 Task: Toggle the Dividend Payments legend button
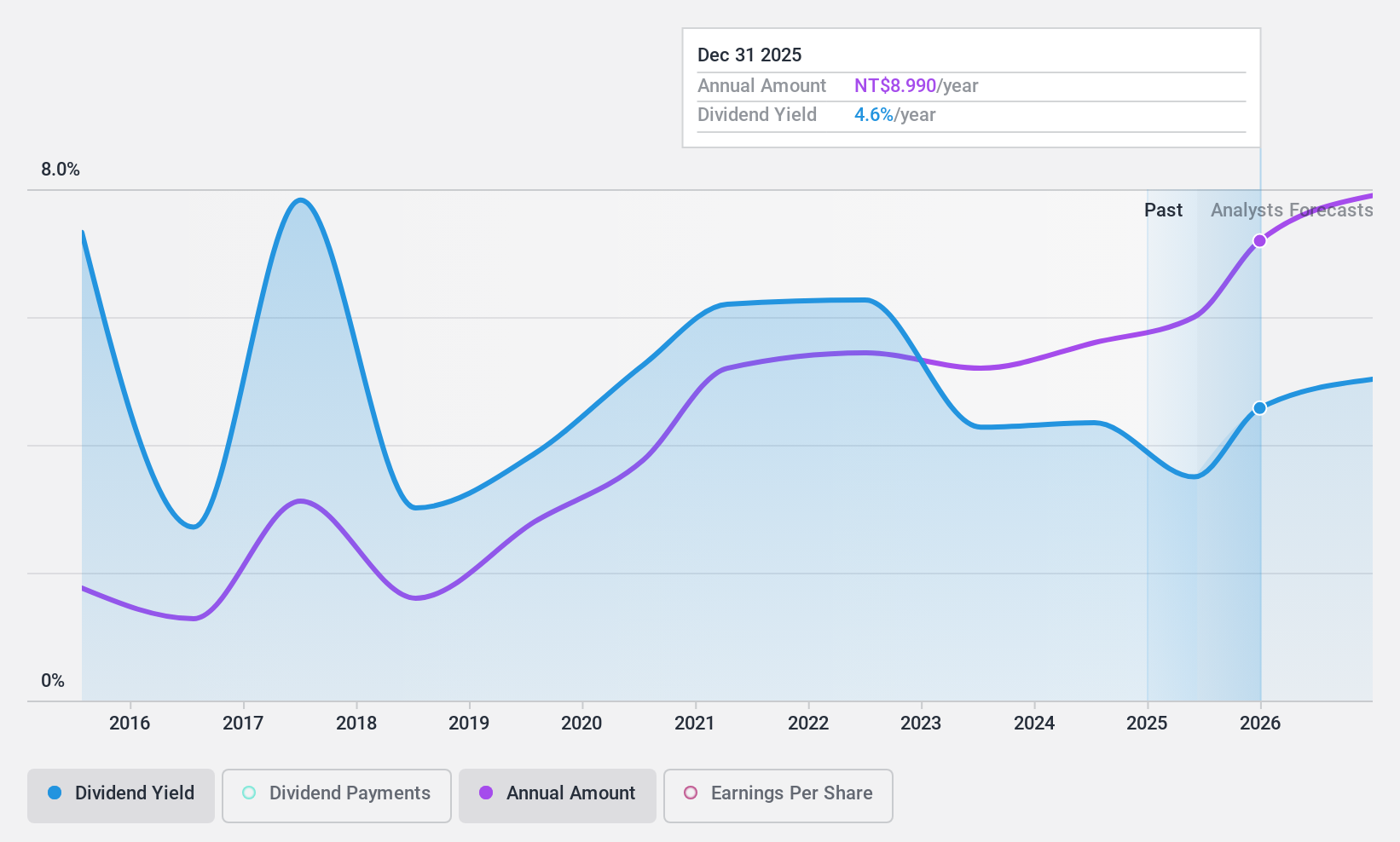(x=337, y=796)
